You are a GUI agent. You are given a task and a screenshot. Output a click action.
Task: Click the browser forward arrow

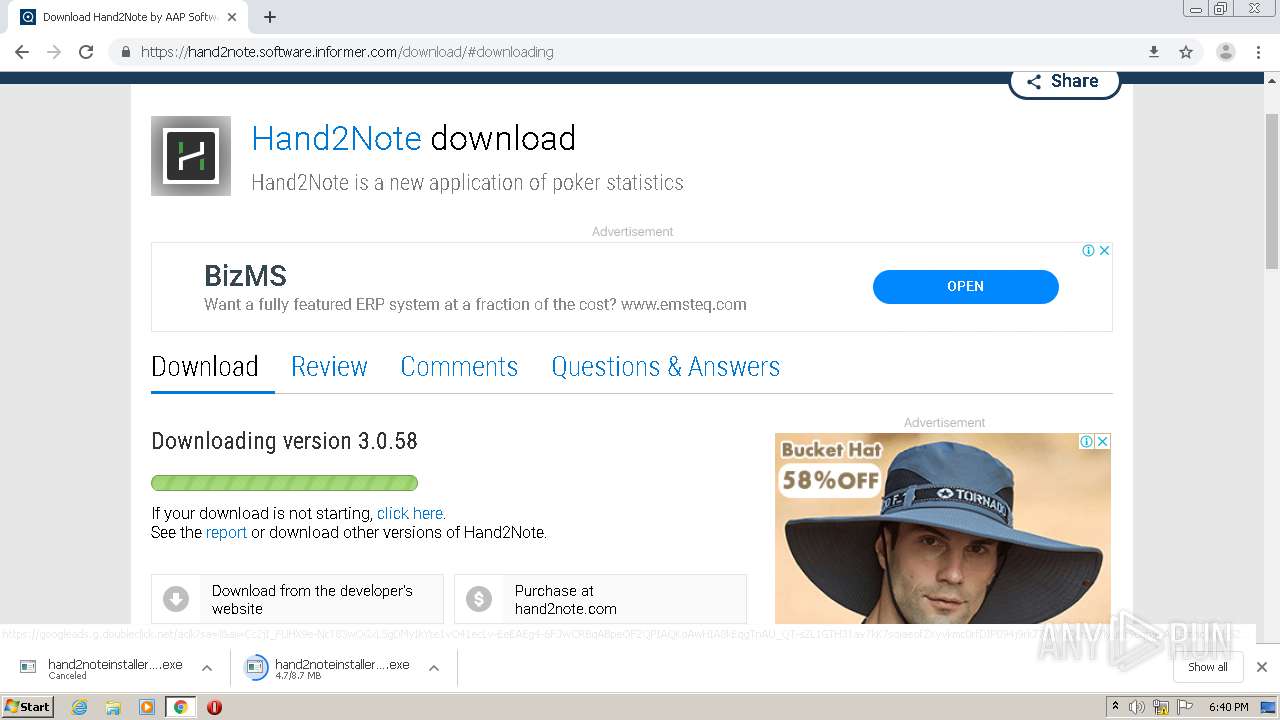54,52
